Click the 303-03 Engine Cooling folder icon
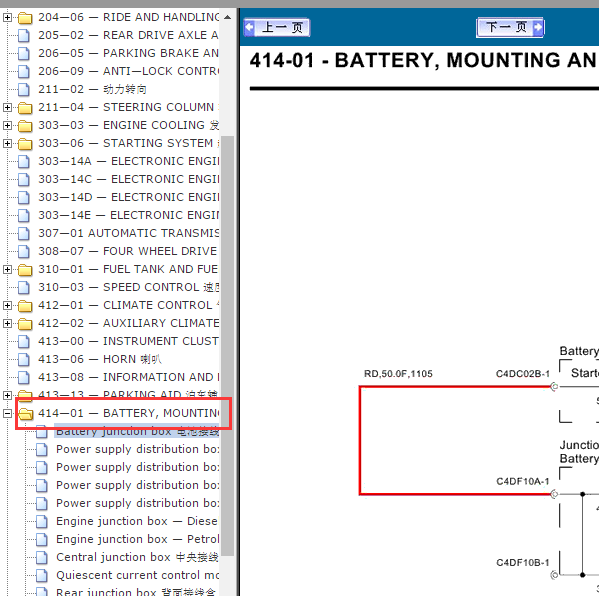The width and height of the screenshot is (599, 596). click(x=25, y=126)
